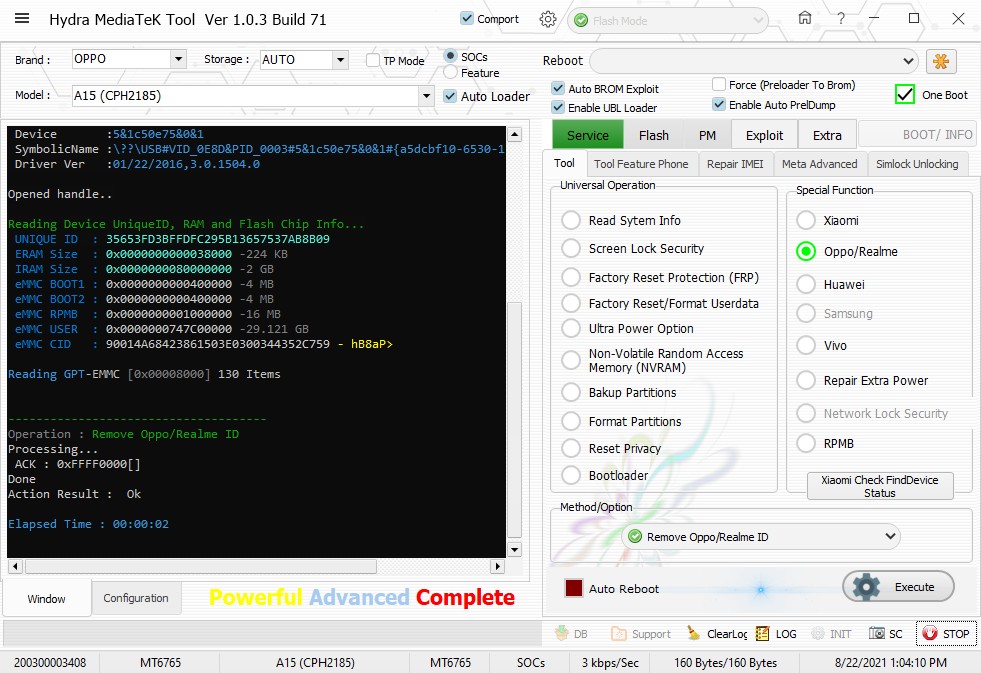981x673 pixels.
Task: Open the BOOT/ INFO tab
Action: pos(917,135)
